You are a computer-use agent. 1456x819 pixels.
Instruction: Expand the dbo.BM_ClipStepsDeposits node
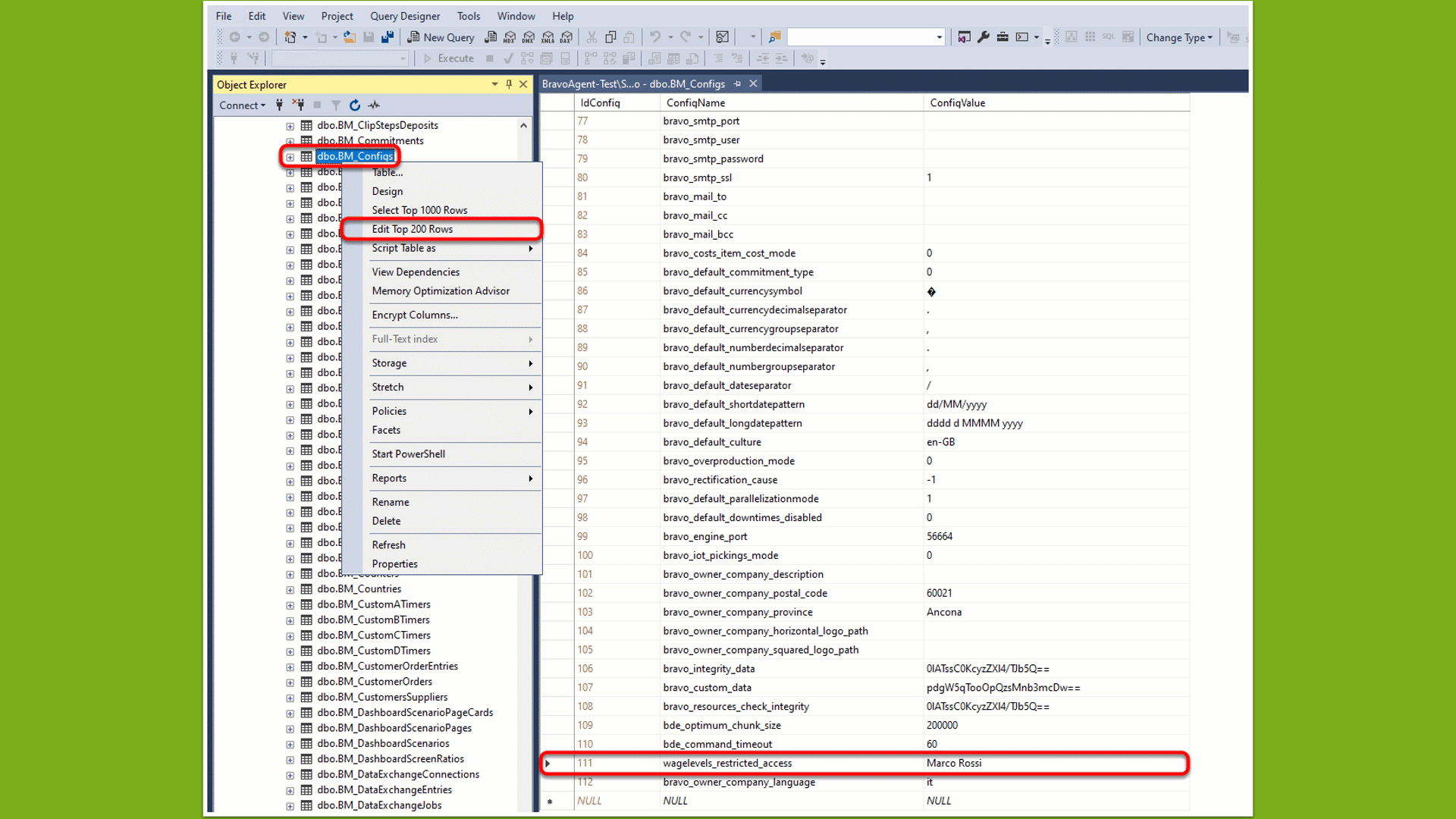[290, 126]
